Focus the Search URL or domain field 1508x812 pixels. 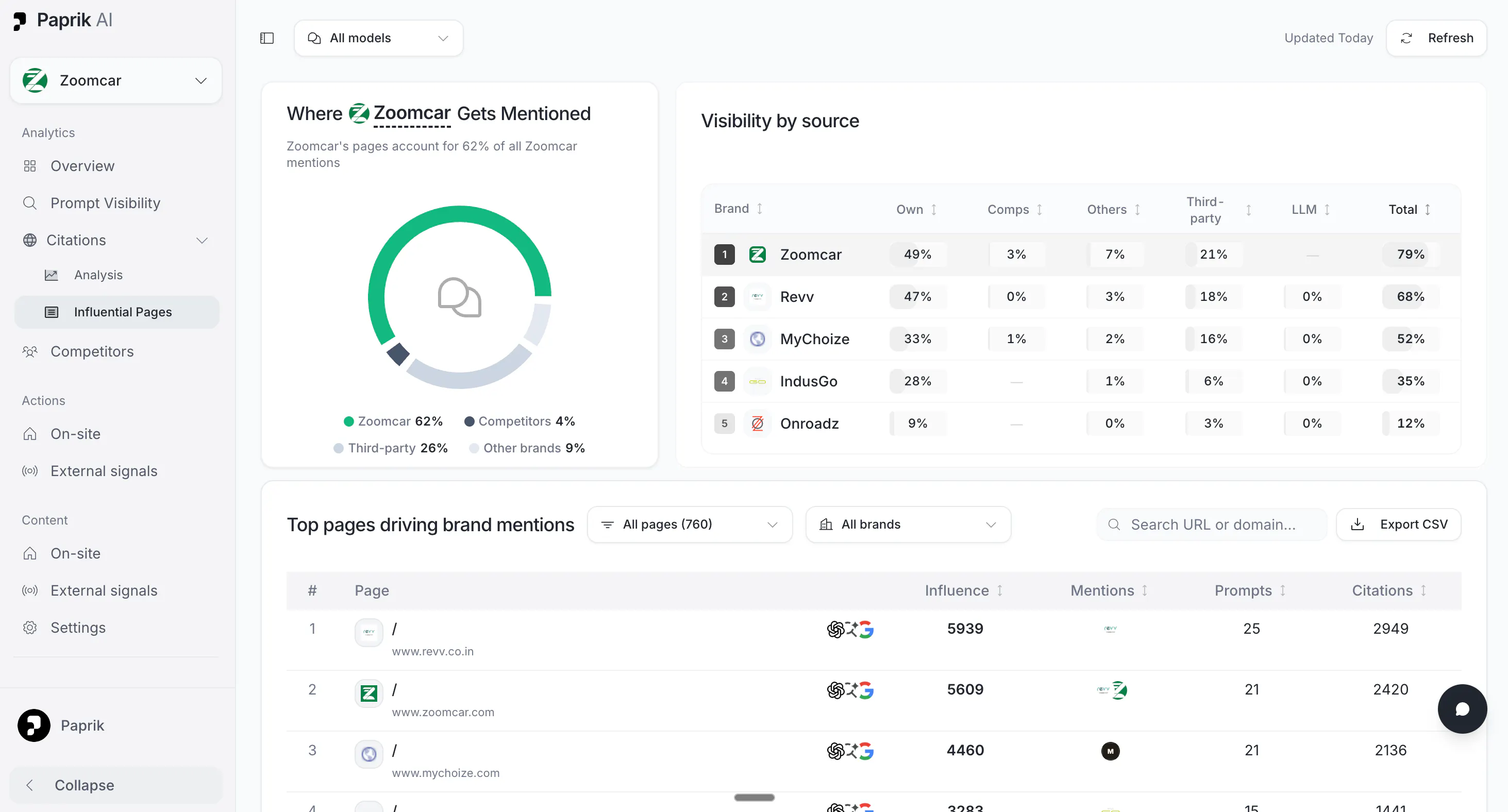[x=1212, y=525]
